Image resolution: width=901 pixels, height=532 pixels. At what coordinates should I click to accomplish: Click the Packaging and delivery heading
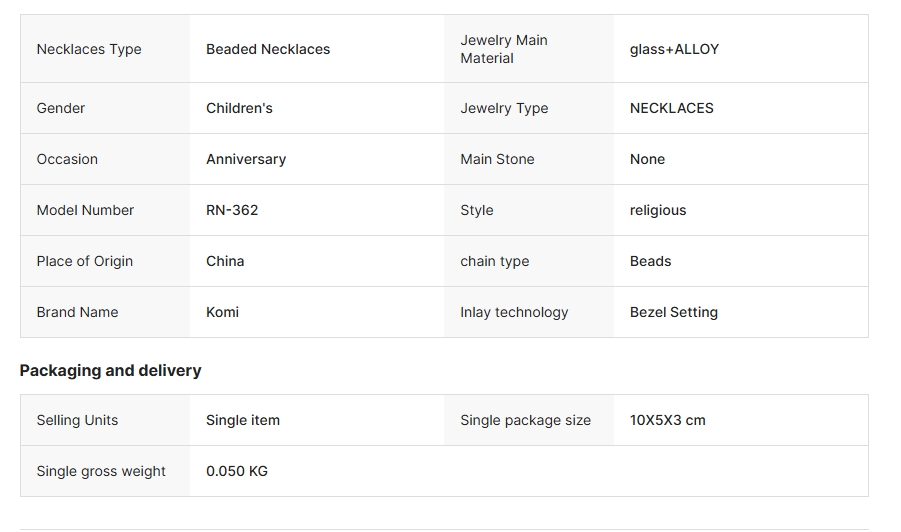(x=110, y=370)
